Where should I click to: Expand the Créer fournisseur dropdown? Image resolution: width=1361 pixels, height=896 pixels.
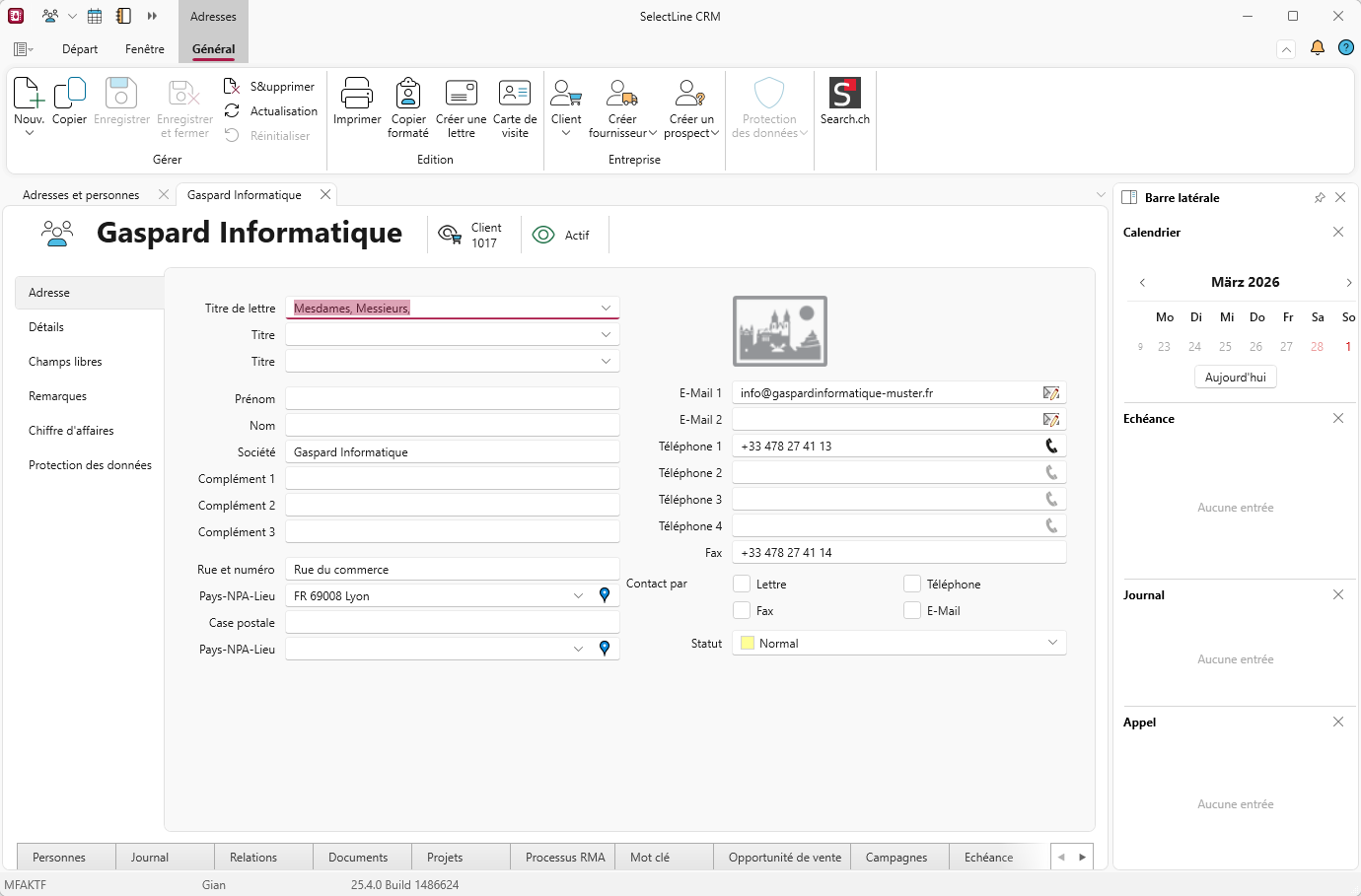(653, 134)
